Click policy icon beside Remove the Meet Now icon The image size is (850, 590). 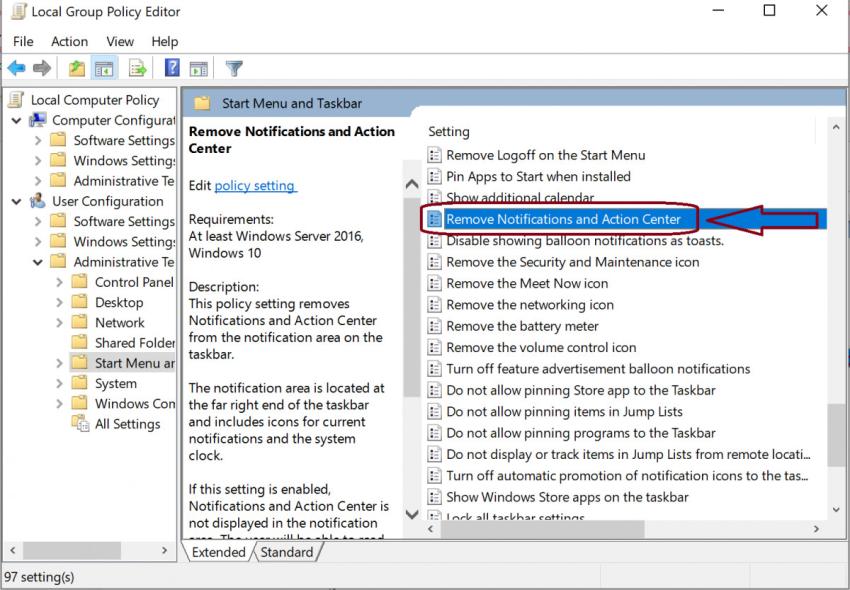[x=434, y=283]
